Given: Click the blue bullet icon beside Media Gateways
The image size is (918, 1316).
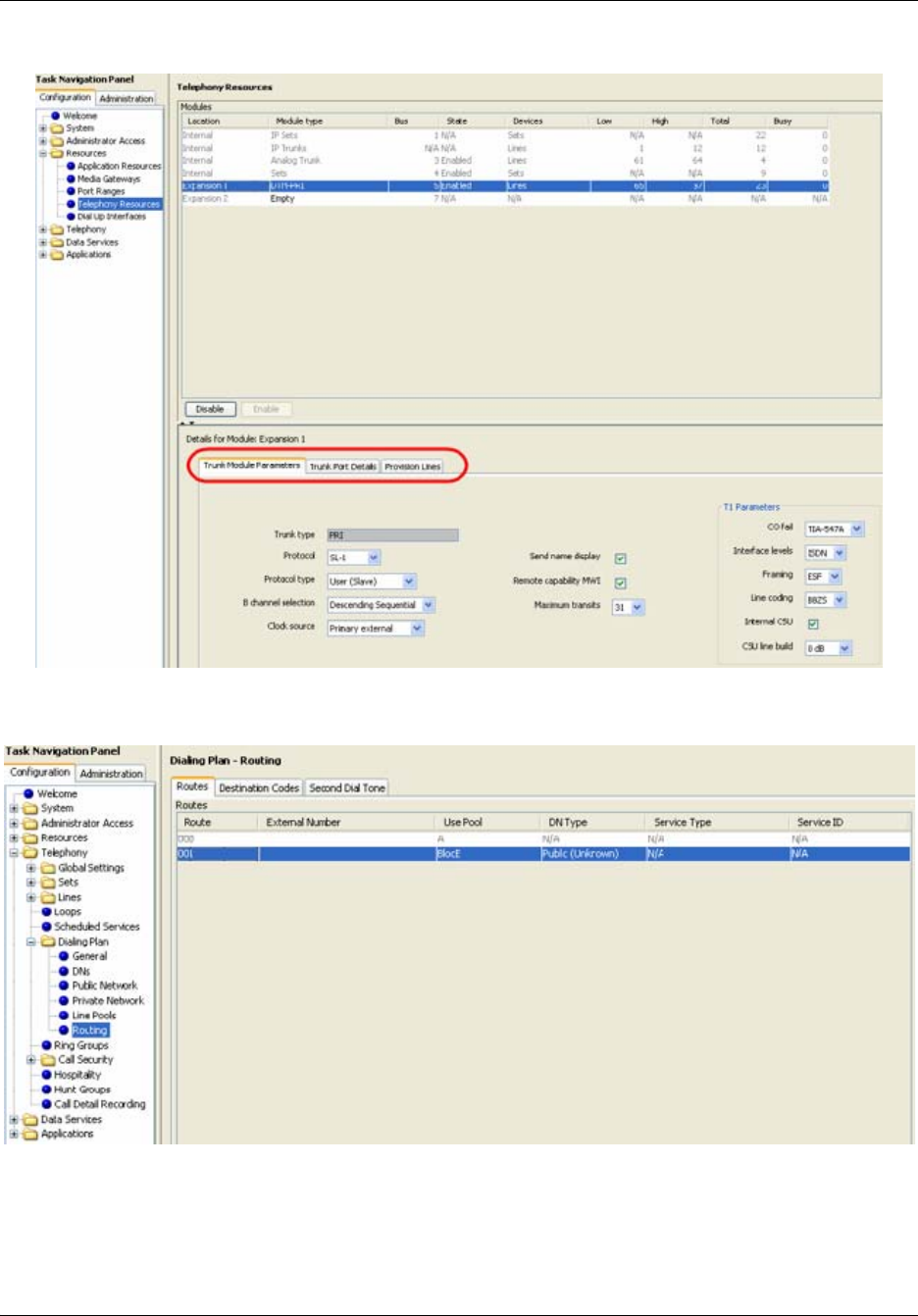Looking at the screenshot, I should 71,179.
